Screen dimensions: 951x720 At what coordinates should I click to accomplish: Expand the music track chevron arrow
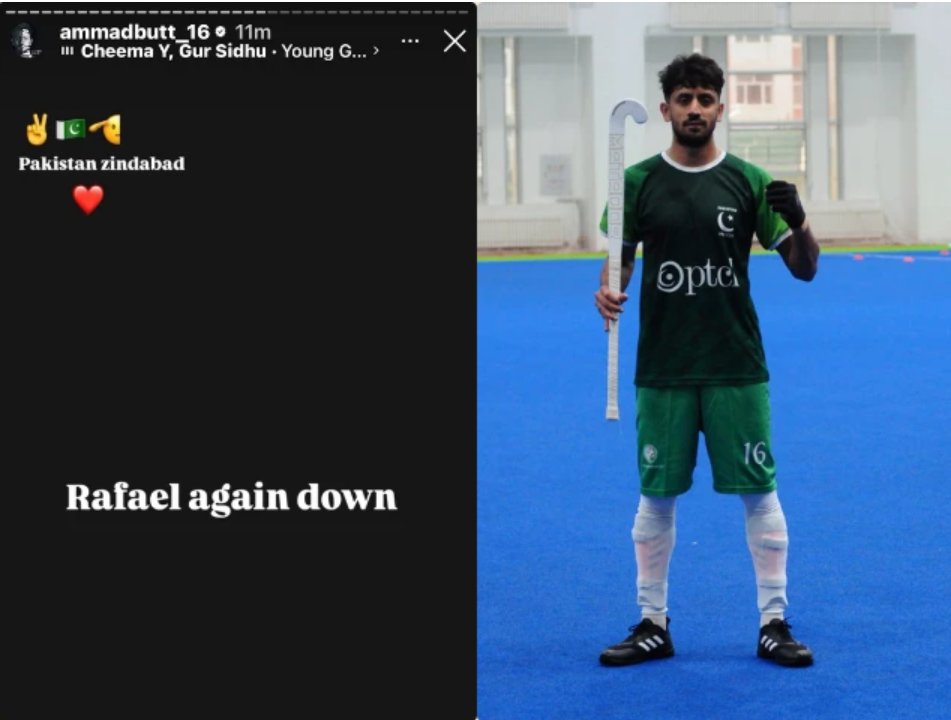point(376,51)
